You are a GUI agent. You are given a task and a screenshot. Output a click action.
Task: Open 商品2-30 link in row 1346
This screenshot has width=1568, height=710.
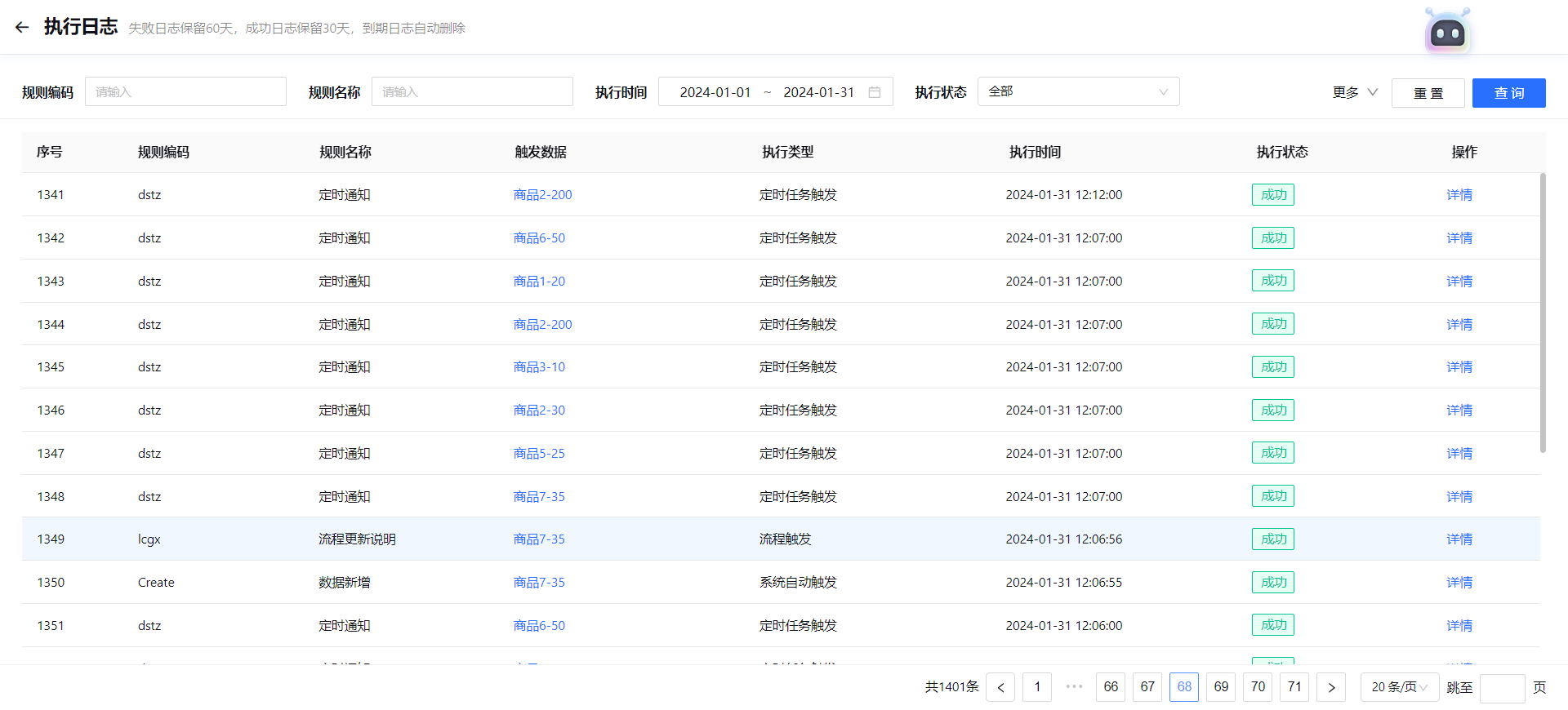pyautogui.click(x=539, y=410)
